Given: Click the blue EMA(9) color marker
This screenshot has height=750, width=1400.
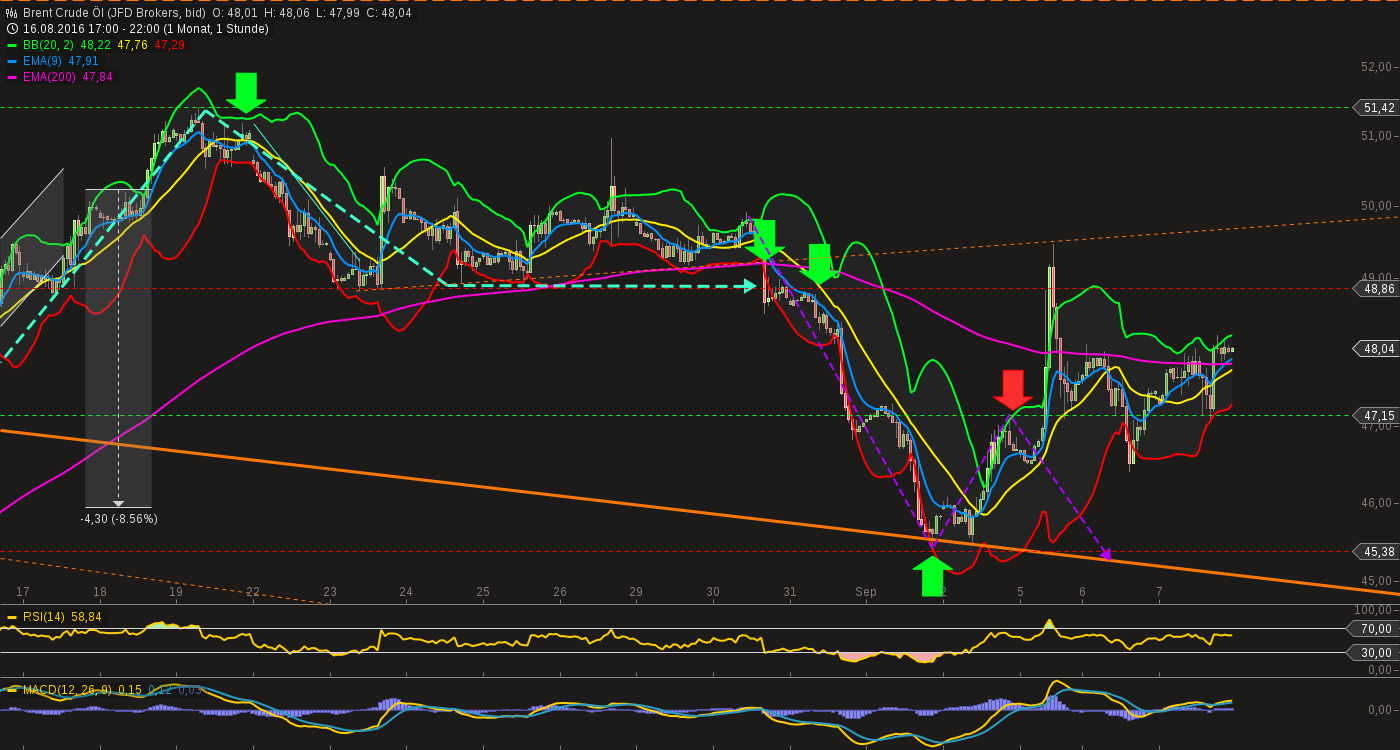Looking at the screenshot, I should [12, 61].
